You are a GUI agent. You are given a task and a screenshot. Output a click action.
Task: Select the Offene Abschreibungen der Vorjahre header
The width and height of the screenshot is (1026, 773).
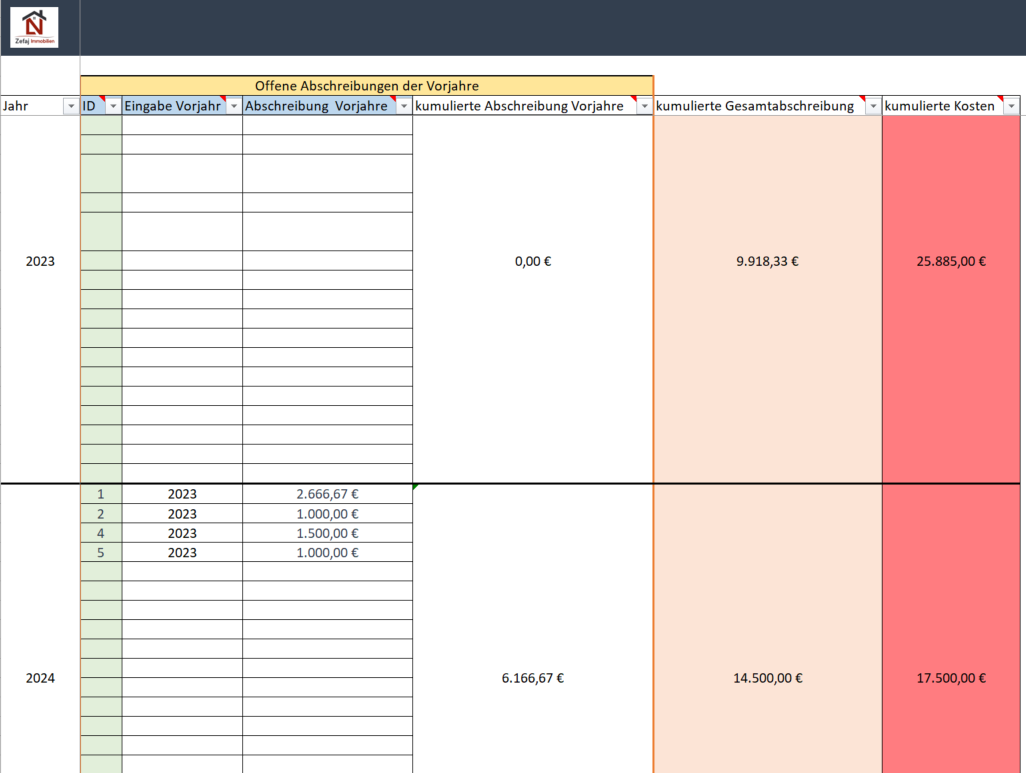(366, 86)
